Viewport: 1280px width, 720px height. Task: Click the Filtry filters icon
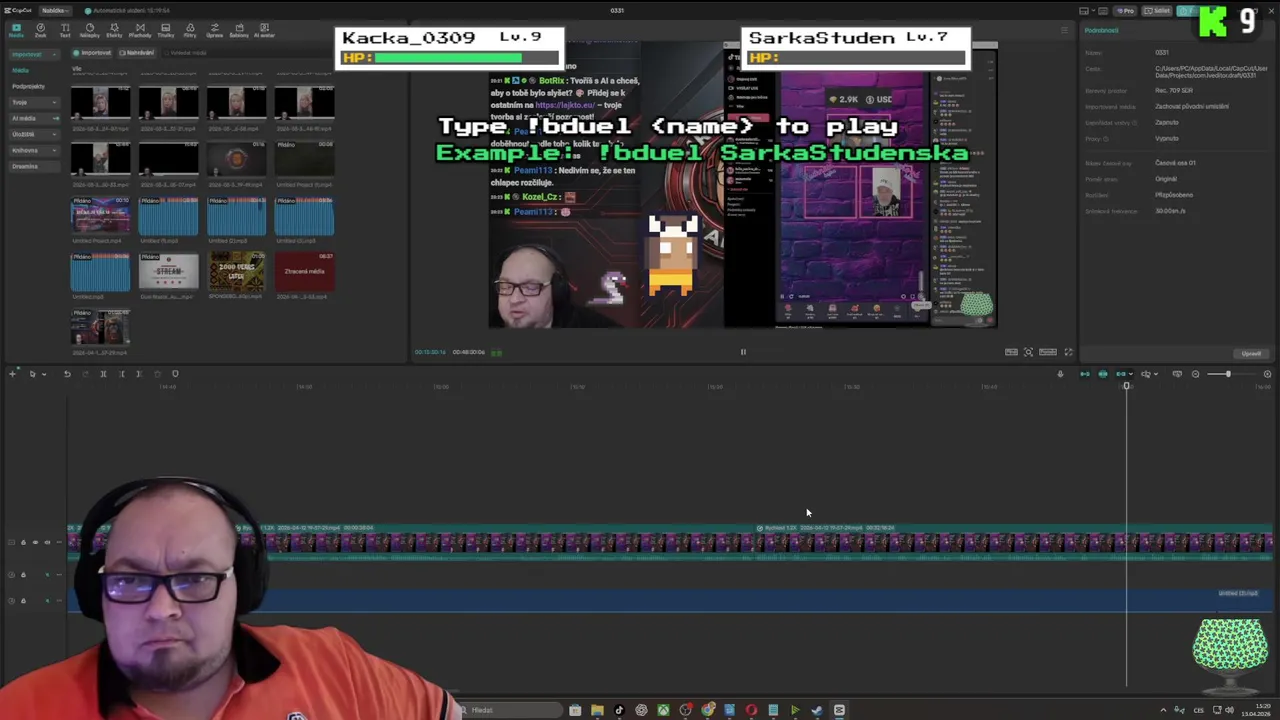[x=190, y=30]
